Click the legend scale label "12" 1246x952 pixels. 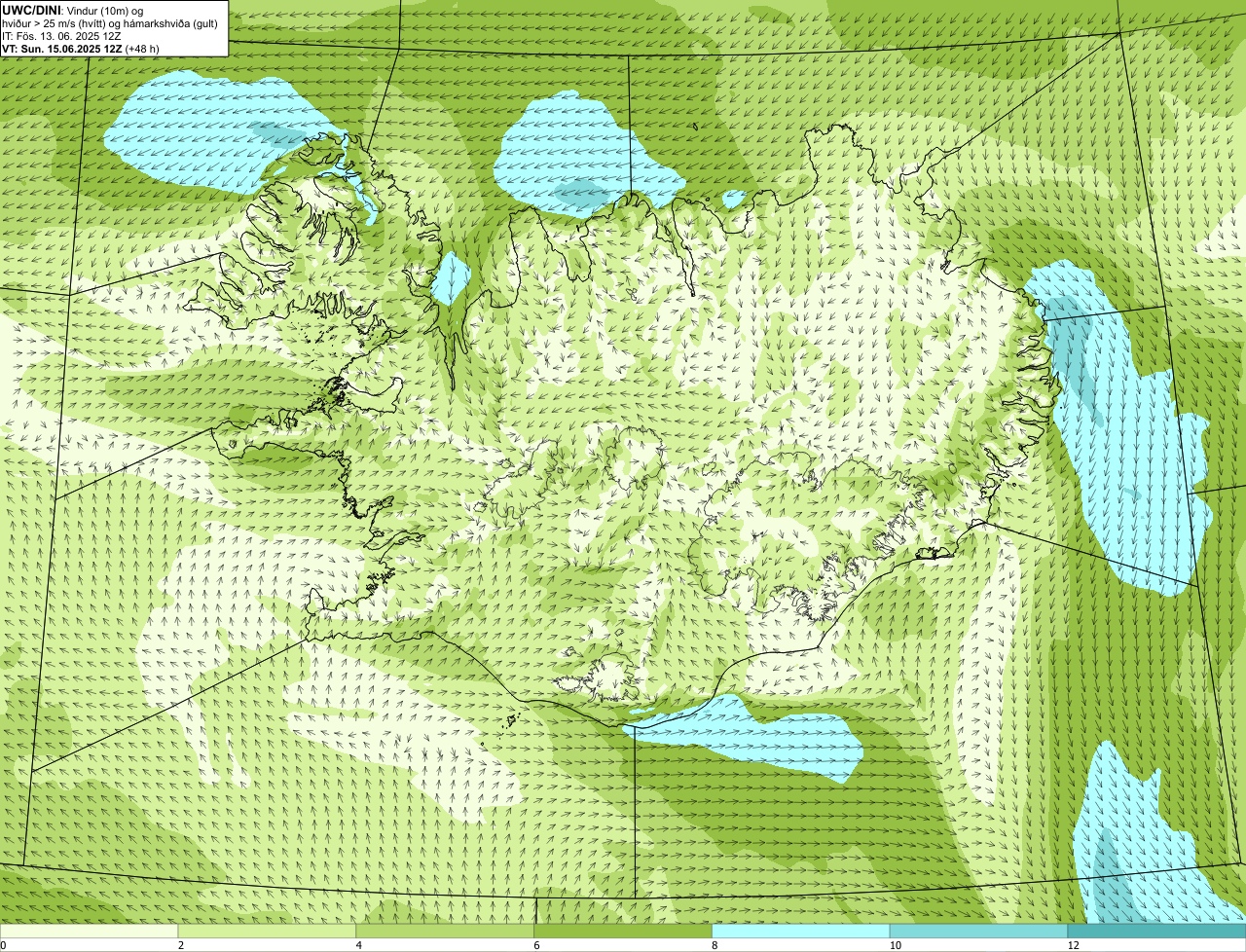[1073, 945]
